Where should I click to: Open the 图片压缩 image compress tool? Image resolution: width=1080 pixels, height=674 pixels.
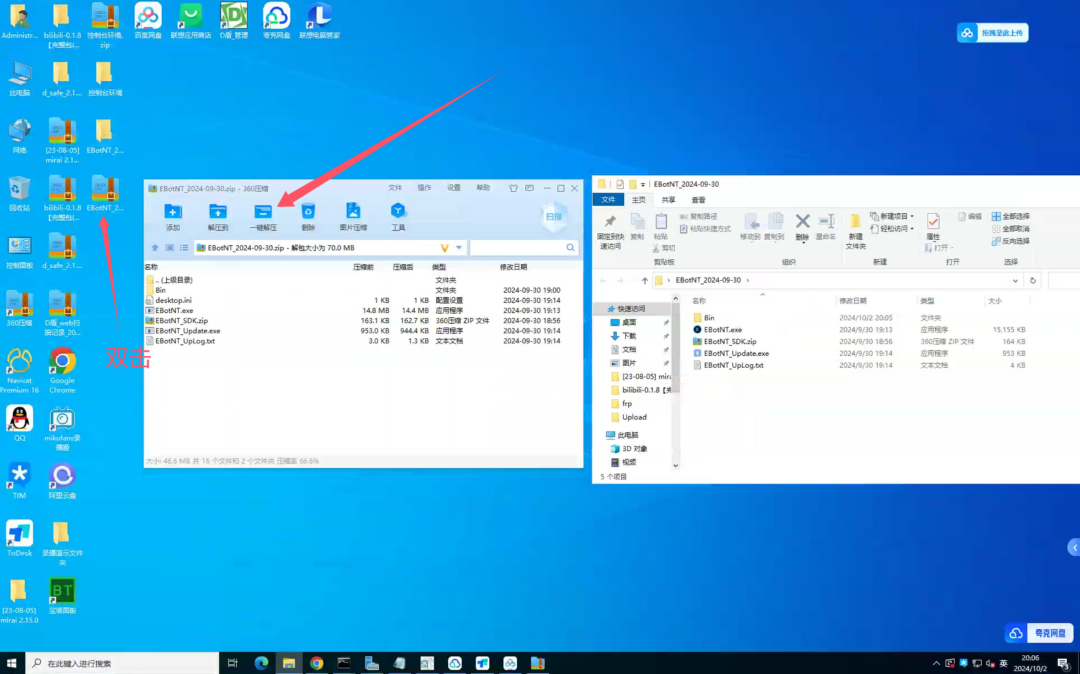[353, 213]
